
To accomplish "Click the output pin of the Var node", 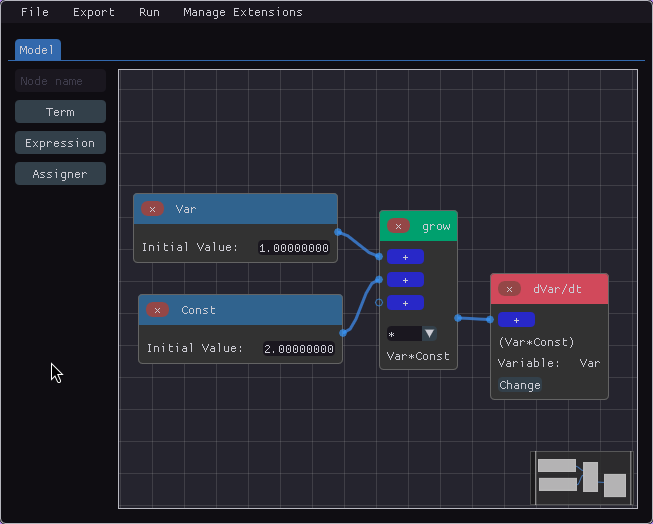I will [x=338, y=232].
